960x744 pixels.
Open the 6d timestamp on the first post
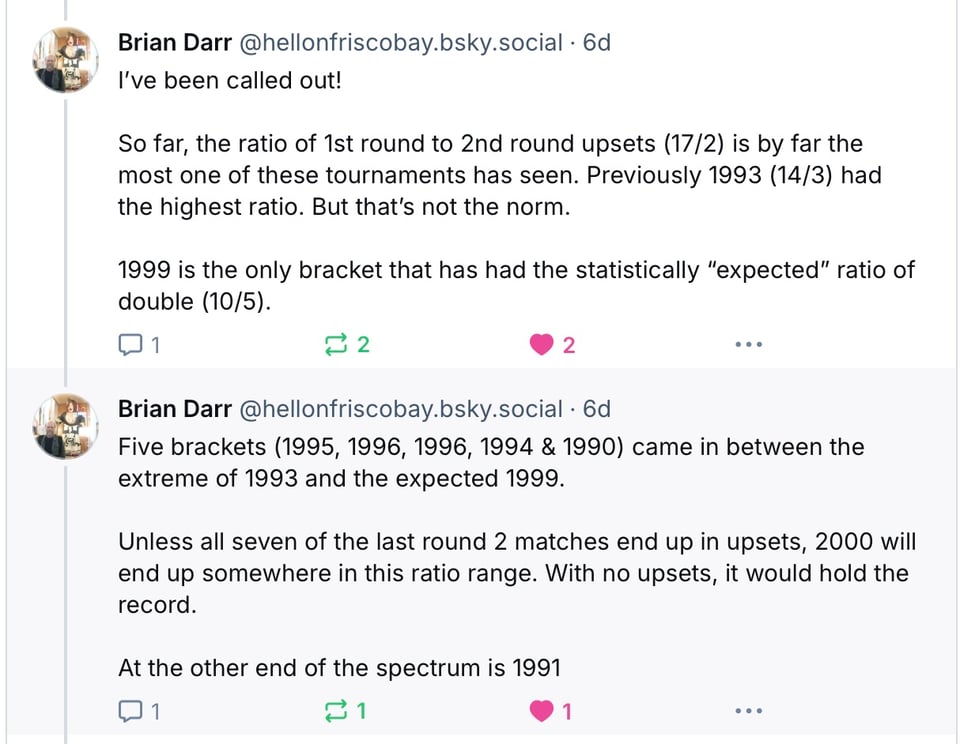[x=599, y=42]
